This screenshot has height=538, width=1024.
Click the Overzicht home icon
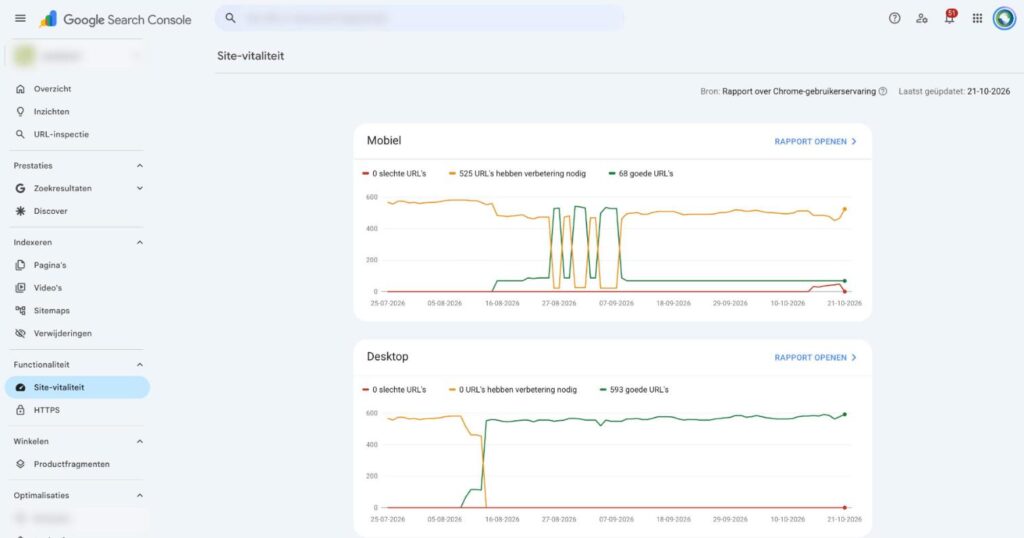[x=20, y=89]
